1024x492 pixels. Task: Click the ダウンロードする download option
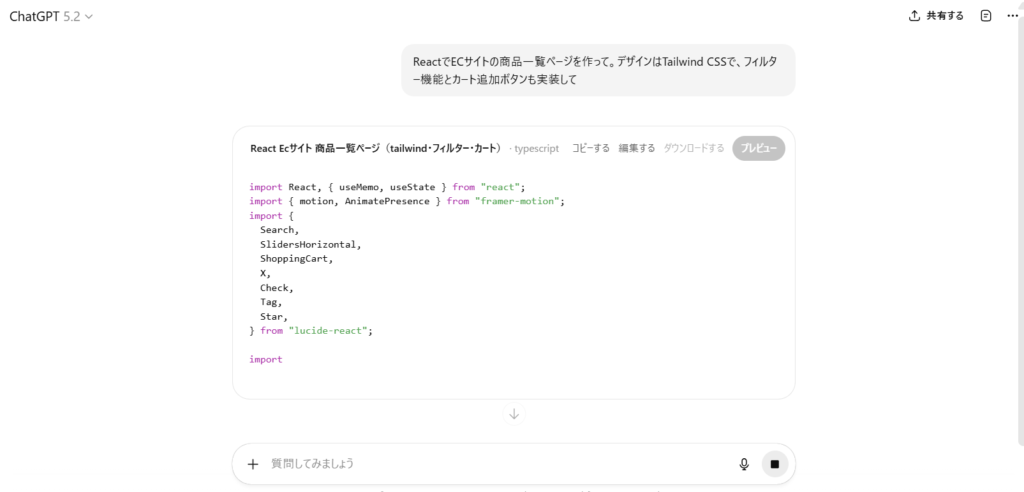694,148
